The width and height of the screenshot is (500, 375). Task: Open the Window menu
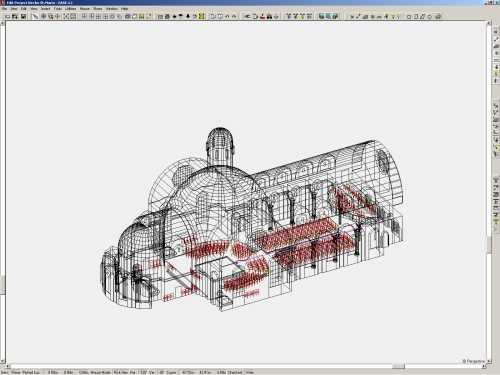point(112,9)
